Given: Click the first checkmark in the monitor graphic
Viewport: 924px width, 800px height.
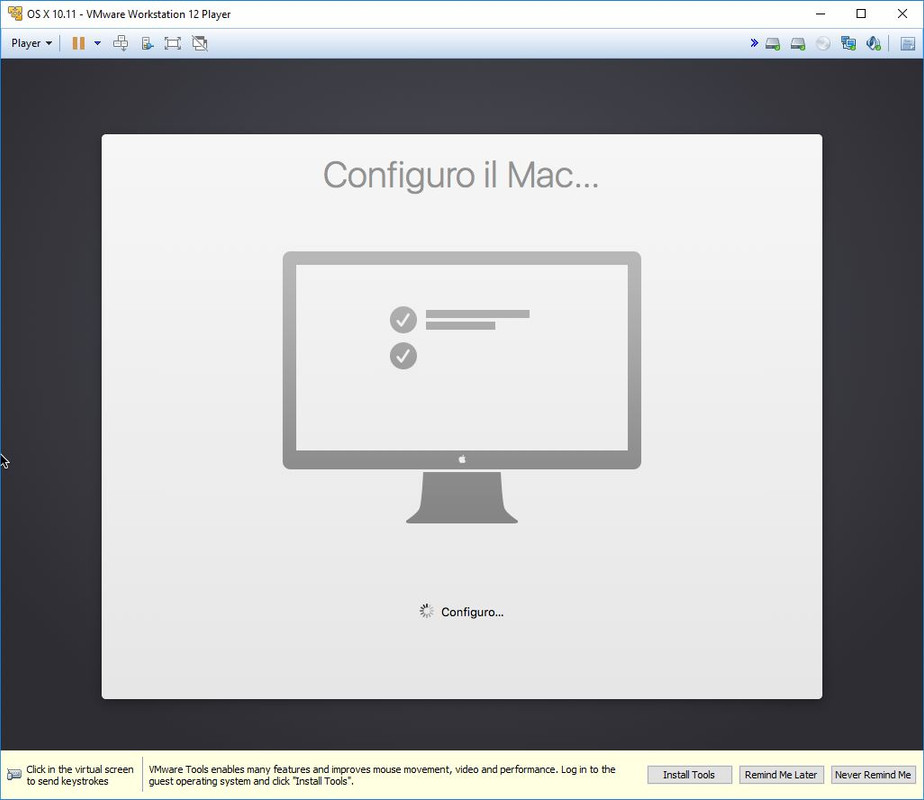Looking at the screenshot, I should [x=403, y=320].
